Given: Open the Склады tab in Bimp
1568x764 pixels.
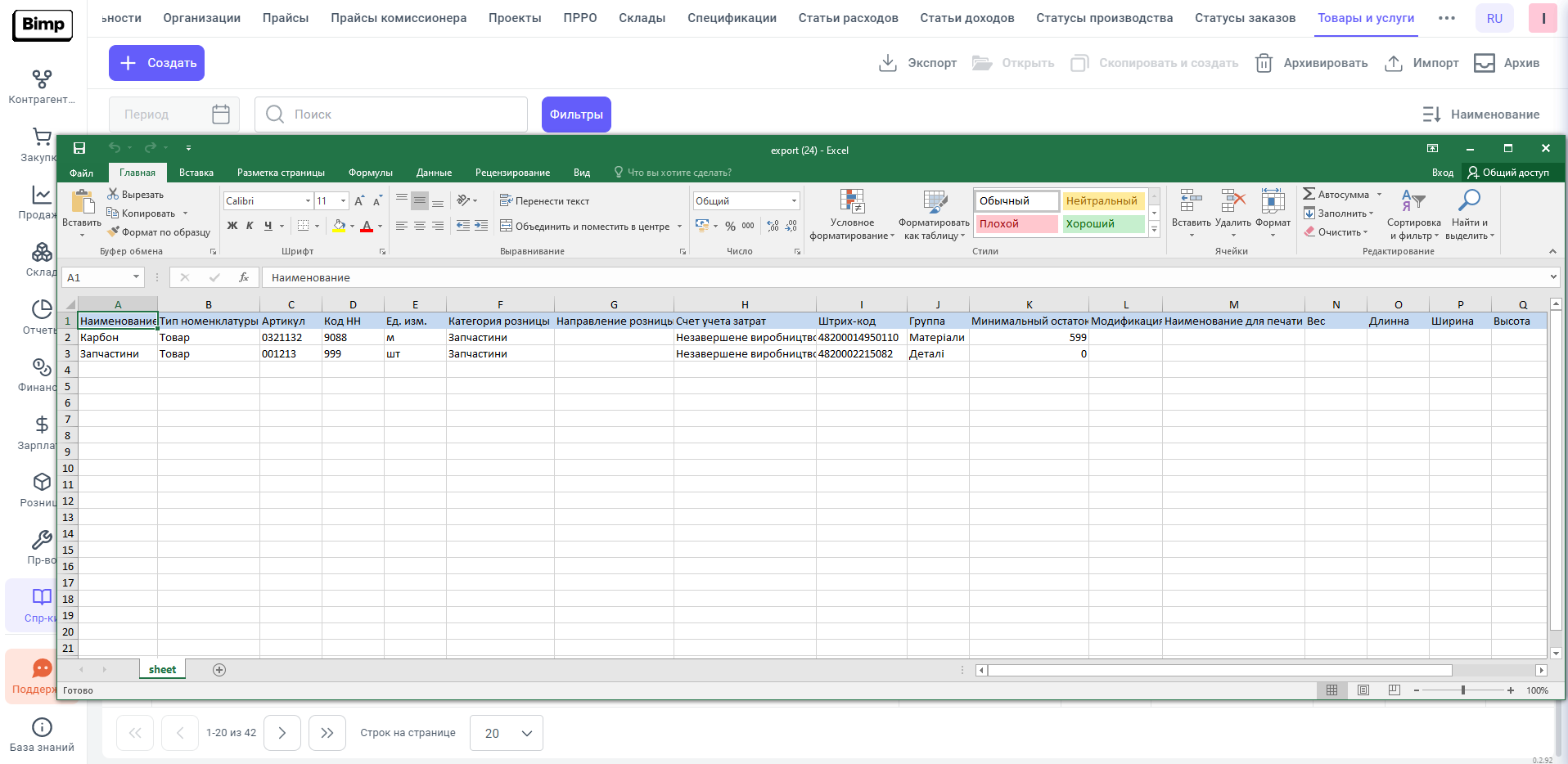Looking at the screenshot, I should click(x=642, y=18).
